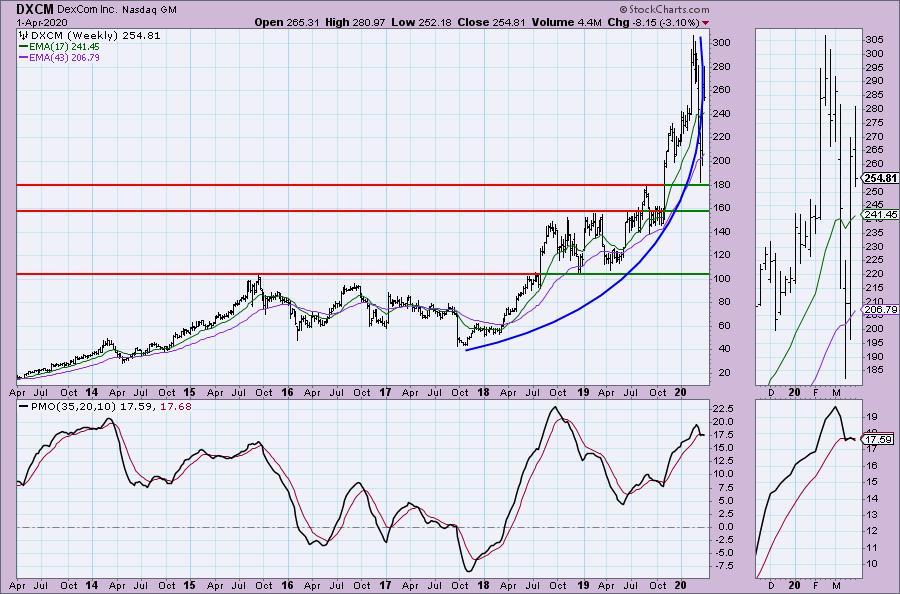
Task: Click the 'Volume 4.4M' value
Action: pyautogui.click(x=567, y=22)
